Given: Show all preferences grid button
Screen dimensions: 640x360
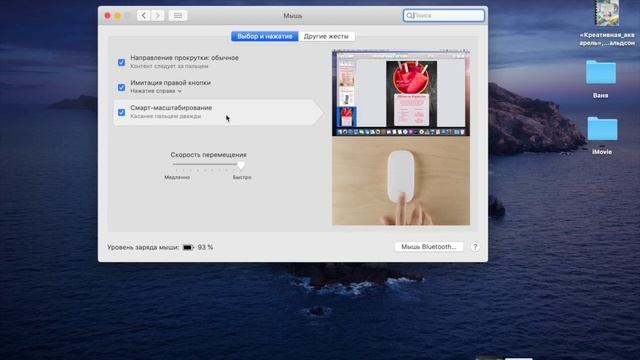Looking at the screenshot, I should (178, 16).
